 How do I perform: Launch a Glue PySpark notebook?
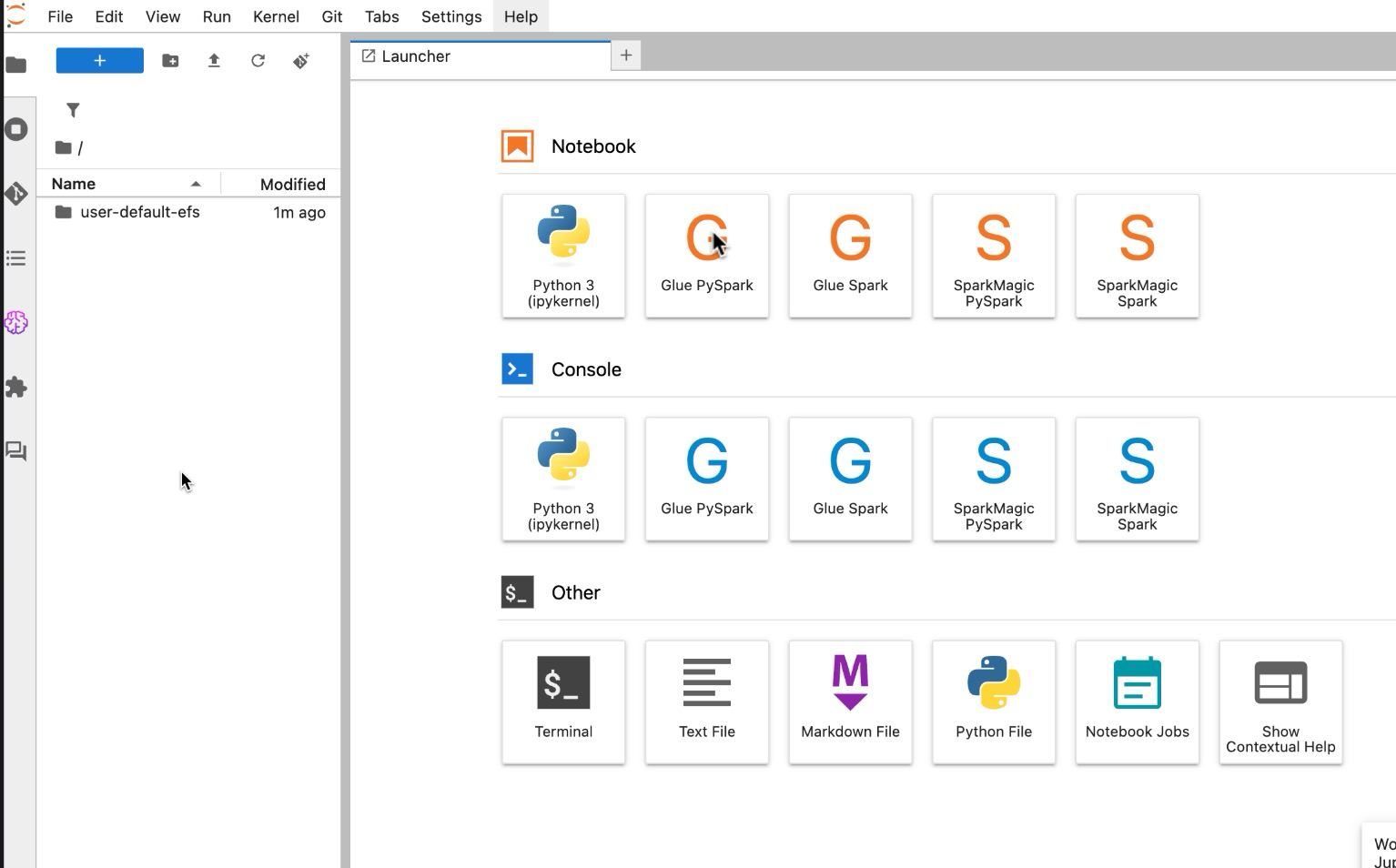tap(706, 256)
